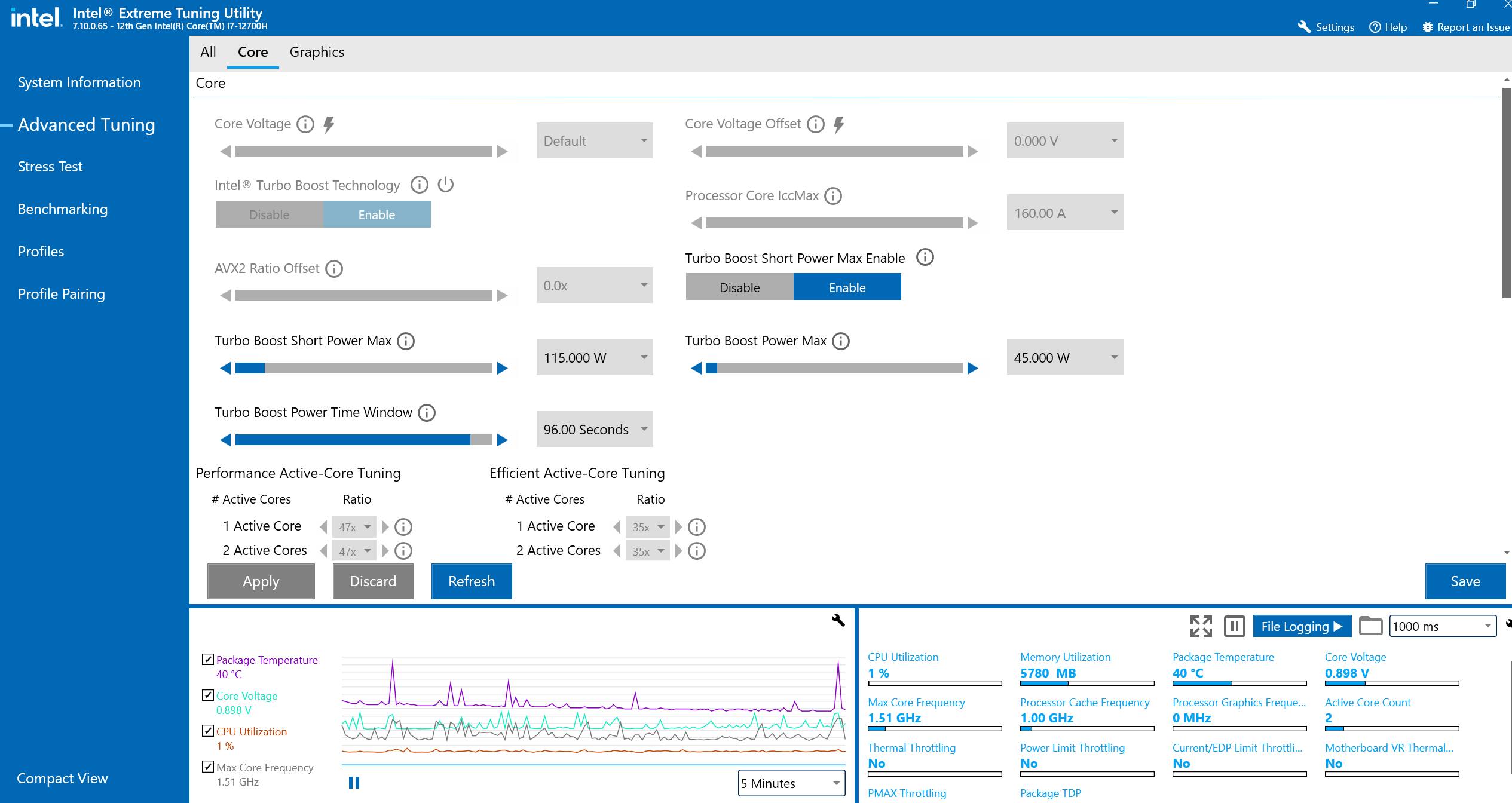Click Turbo Boost Power Max slider track
The width and height of the screenshot is (1512, 803).
click(834, 369)
